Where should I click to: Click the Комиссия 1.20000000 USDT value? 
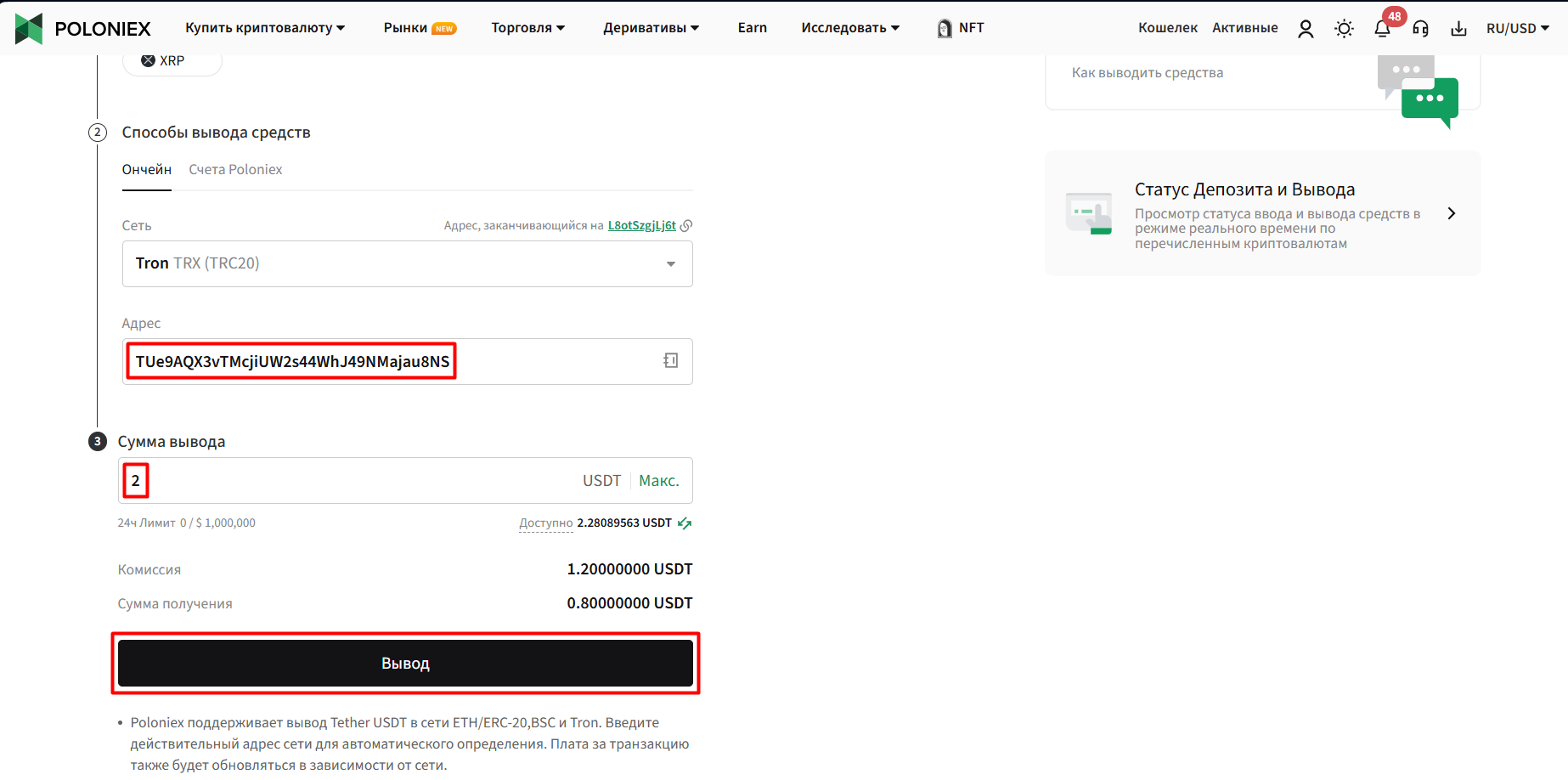coord(630,569)
